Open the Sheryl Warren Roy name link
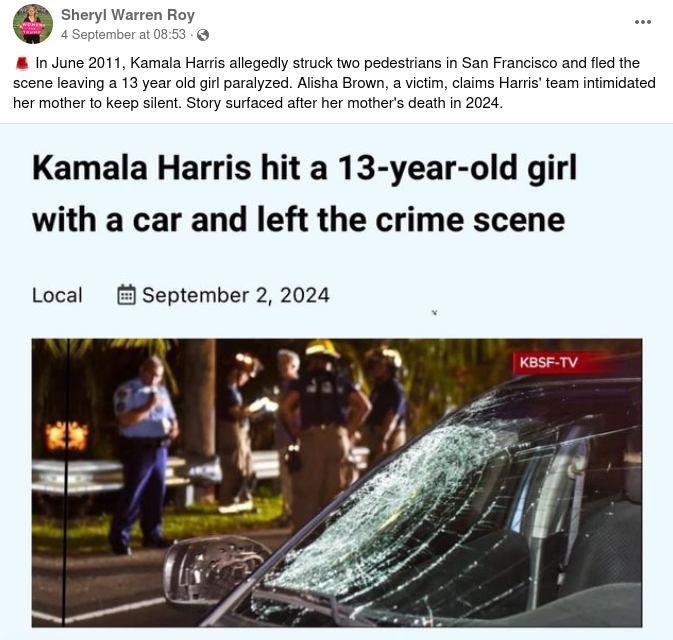 128,15
